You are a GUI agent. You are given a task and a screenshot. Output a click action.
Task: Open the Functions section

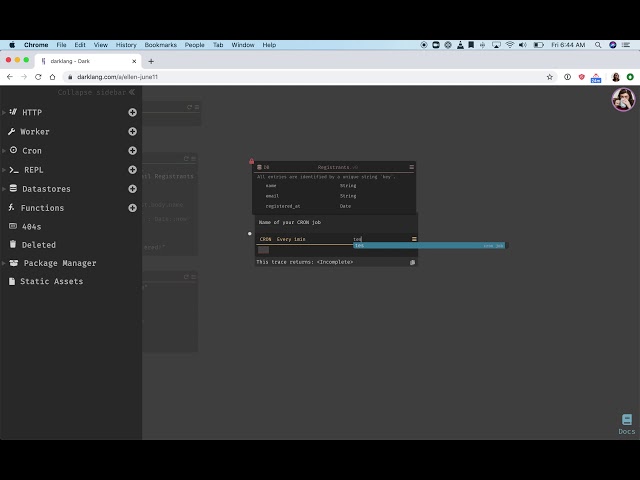(x=42, y=208)
